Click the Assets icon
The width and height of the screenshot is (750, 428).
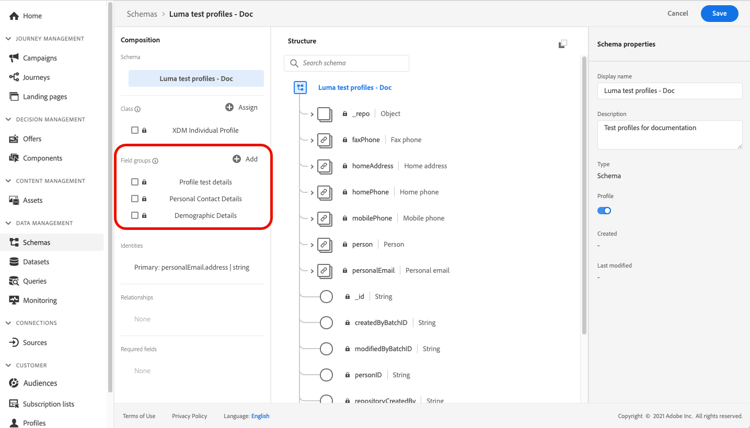click(14, 200)
